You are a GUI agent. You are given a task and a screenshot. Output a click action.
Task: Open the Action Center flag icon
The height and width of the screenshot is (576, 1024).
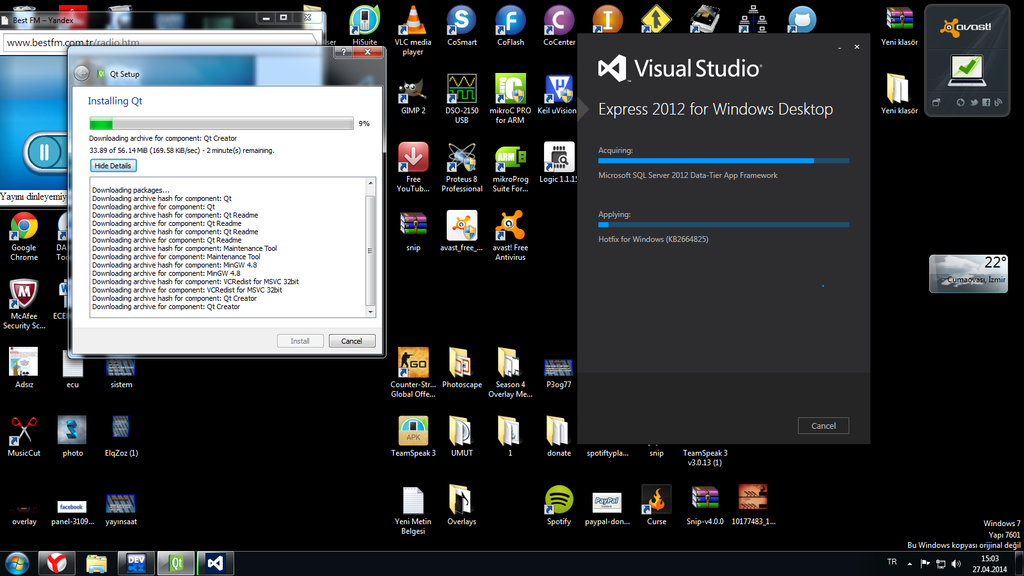pyautogui.click(x=925, y=564)
